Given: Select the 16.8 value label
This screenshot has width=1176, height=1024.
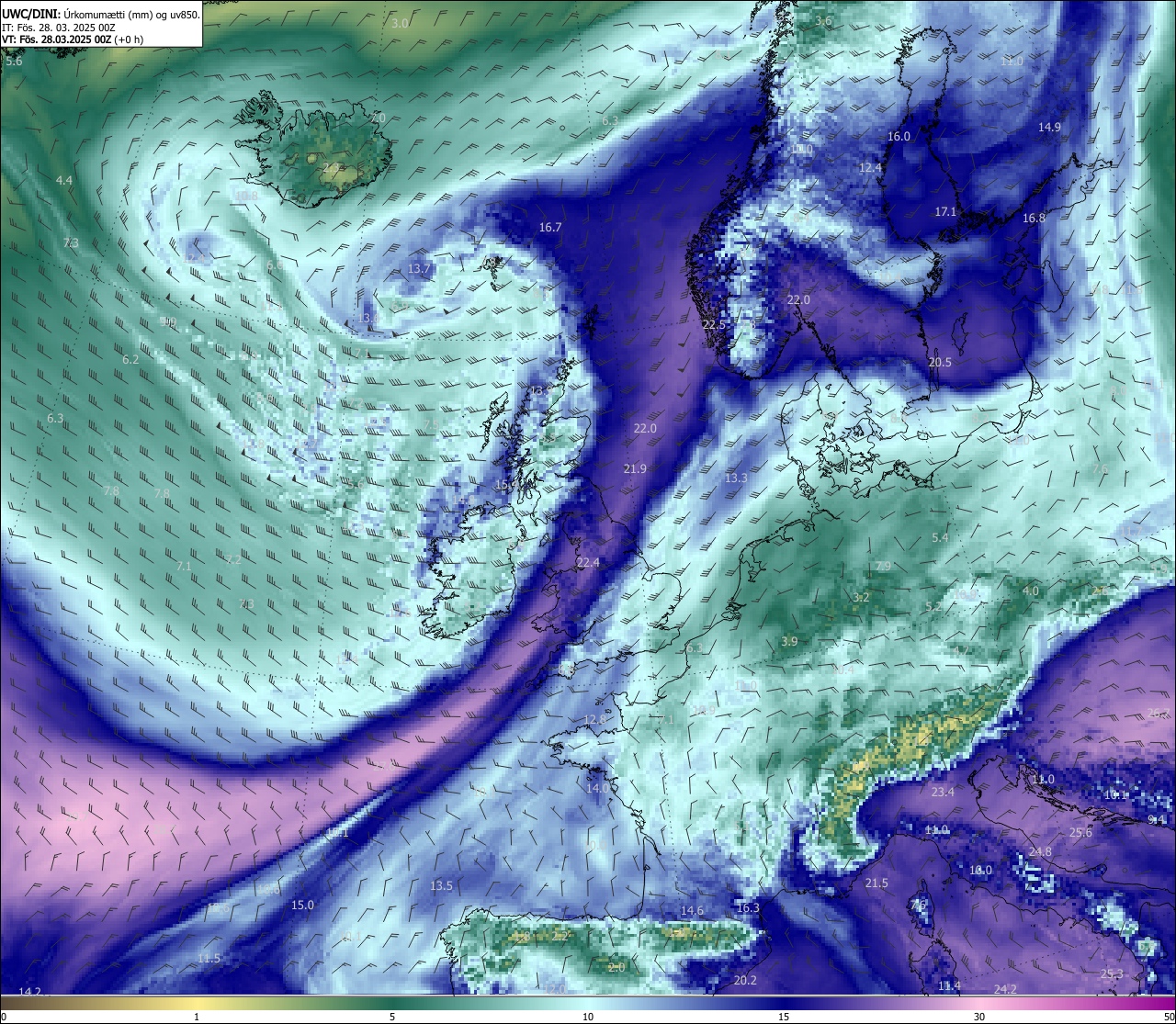Looking at the screenshot, I should point(1034,218).
